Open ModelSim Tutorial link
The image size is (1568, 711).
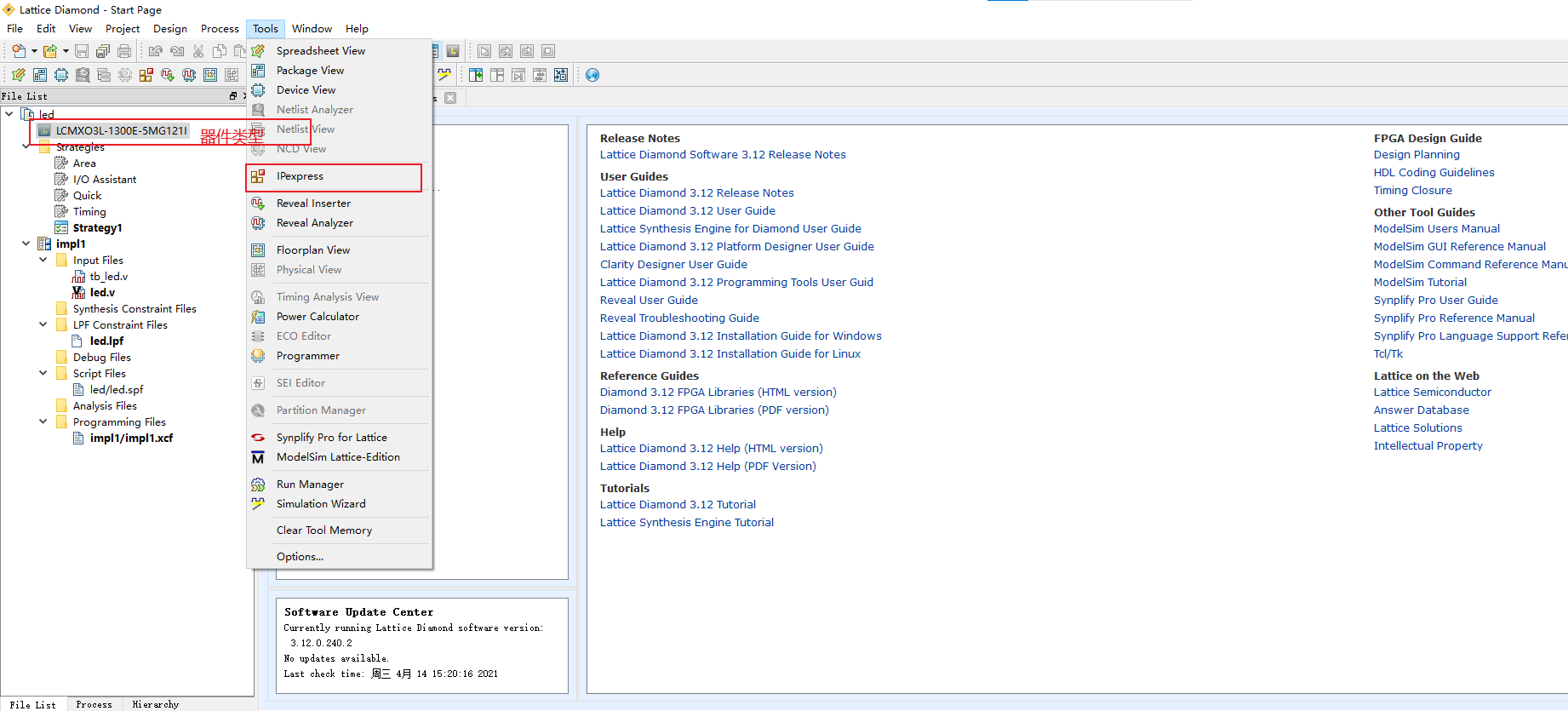click(1420, 283)
